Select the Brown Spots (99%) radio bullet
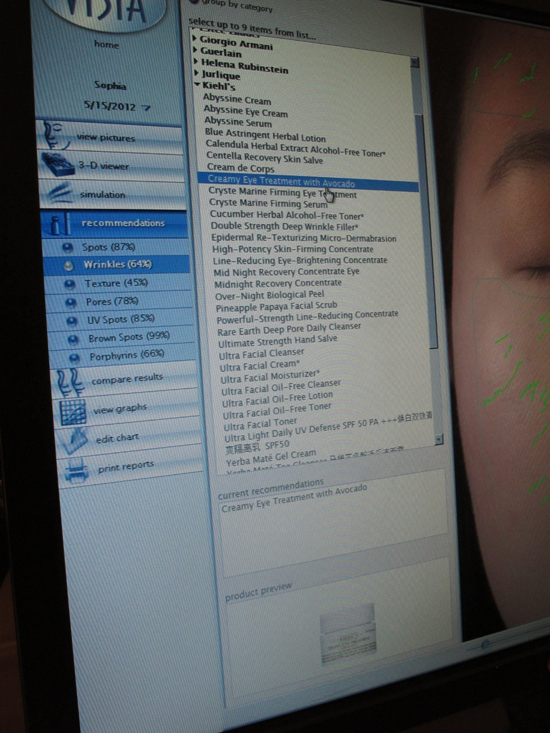 point(73,340)
